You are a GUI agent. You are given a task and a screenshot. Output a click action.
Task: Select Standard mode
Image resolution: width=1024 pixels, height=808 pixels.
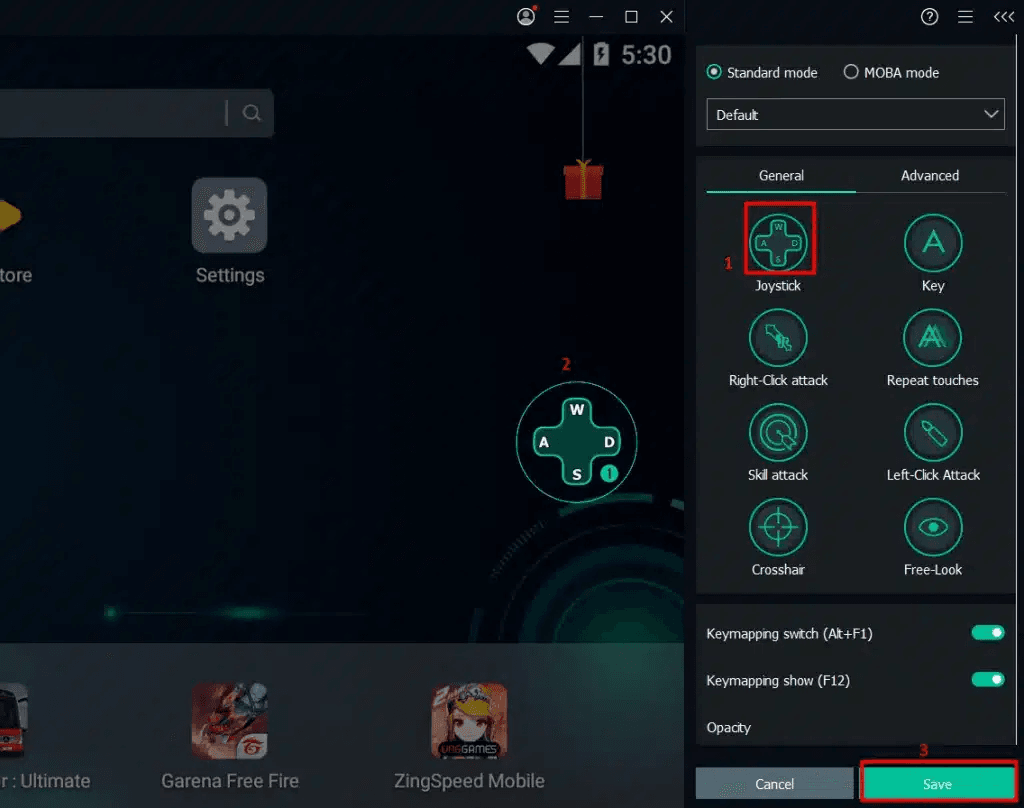[715, 72]
